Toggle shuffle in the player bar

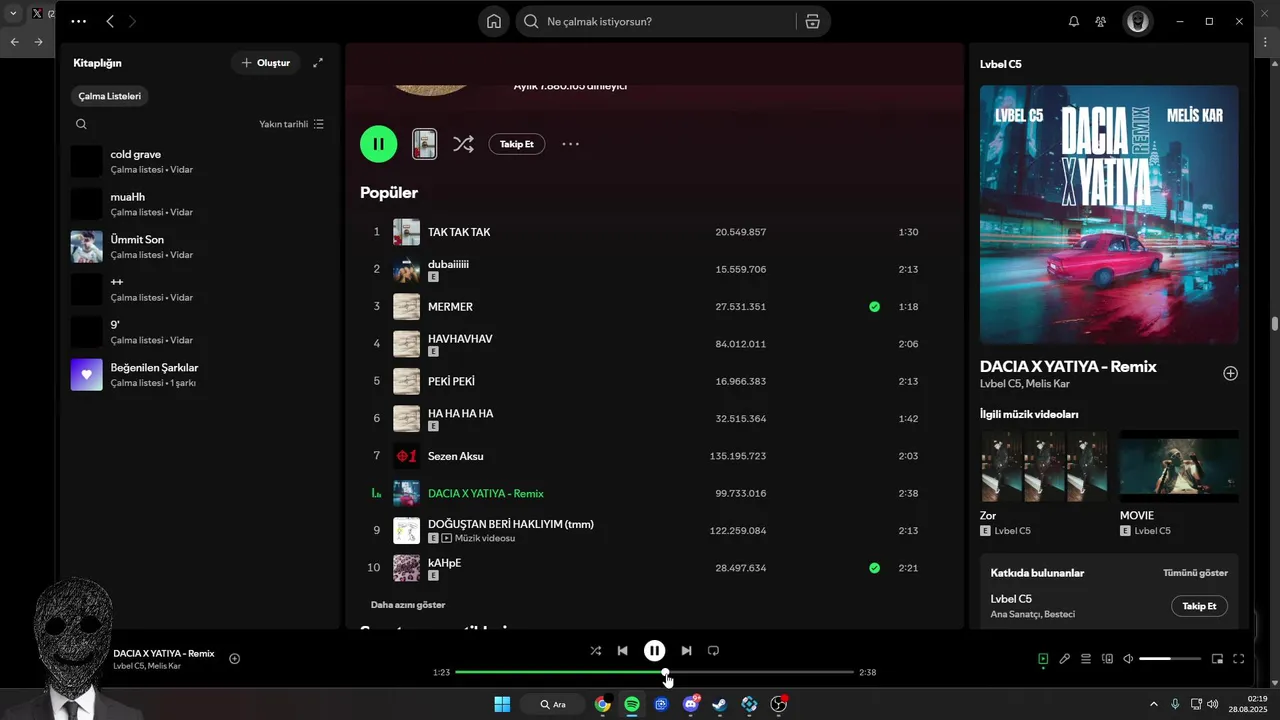click(596, 651)
